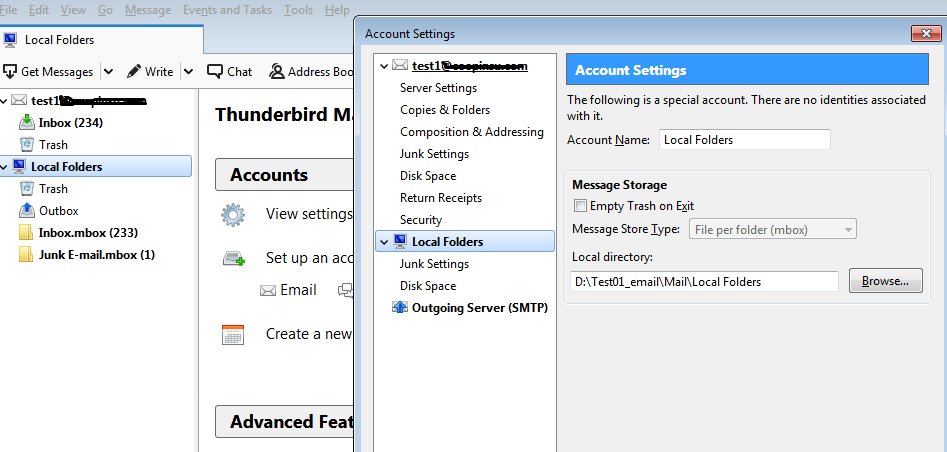This screenshot has height=452, width=947.
Task: Select Disk Space under test1 account
Action: (428, 176)
